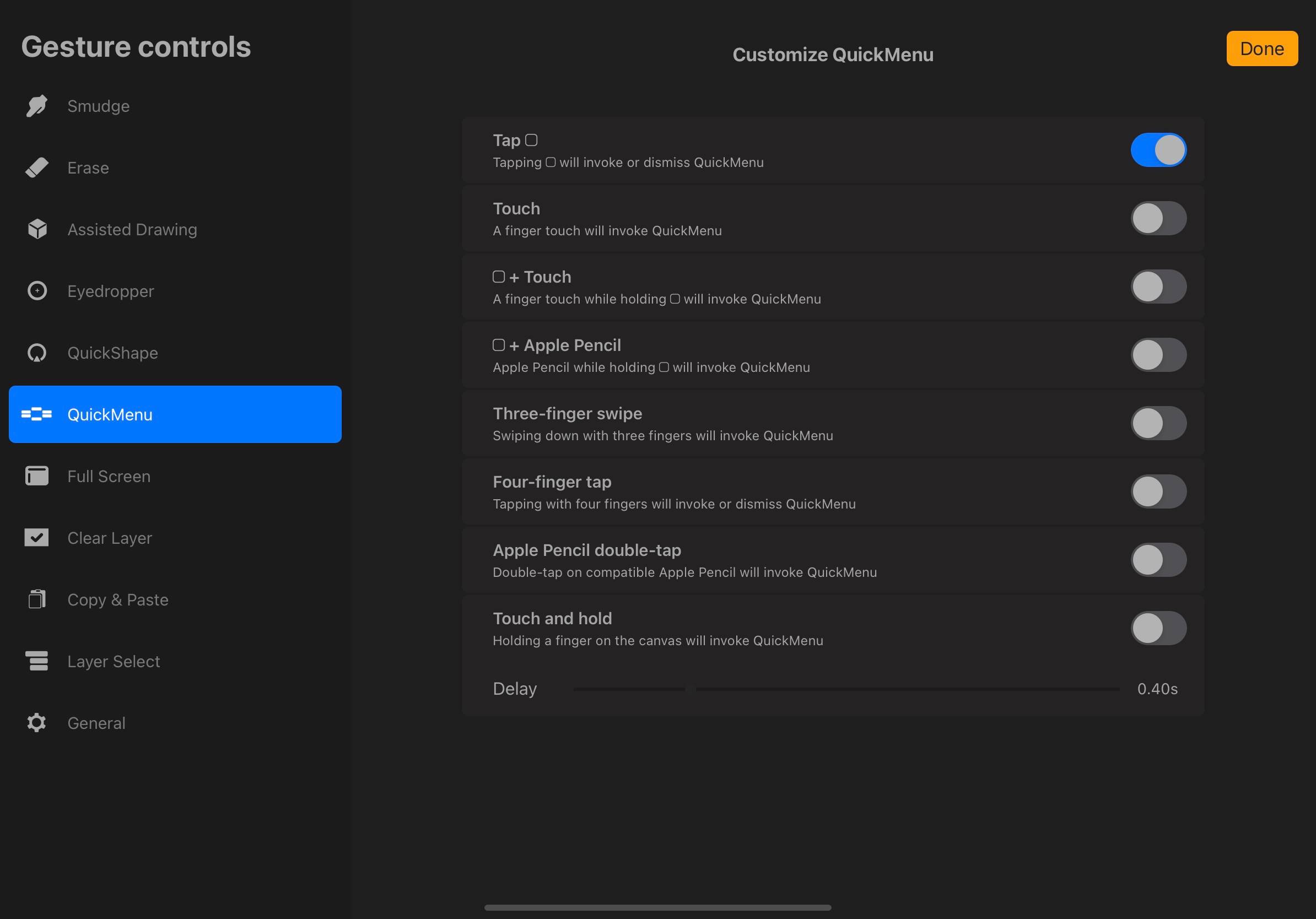Click the bottom home indicator bar

coord(657,907)
